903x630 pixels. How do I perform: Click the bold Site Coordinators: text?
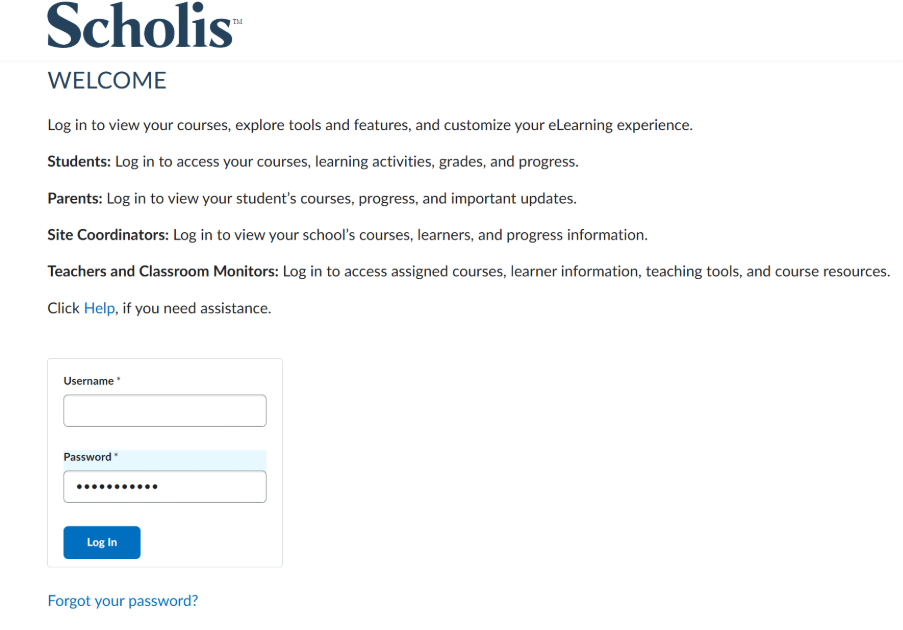pyautogui.click(x=108, y=235)
